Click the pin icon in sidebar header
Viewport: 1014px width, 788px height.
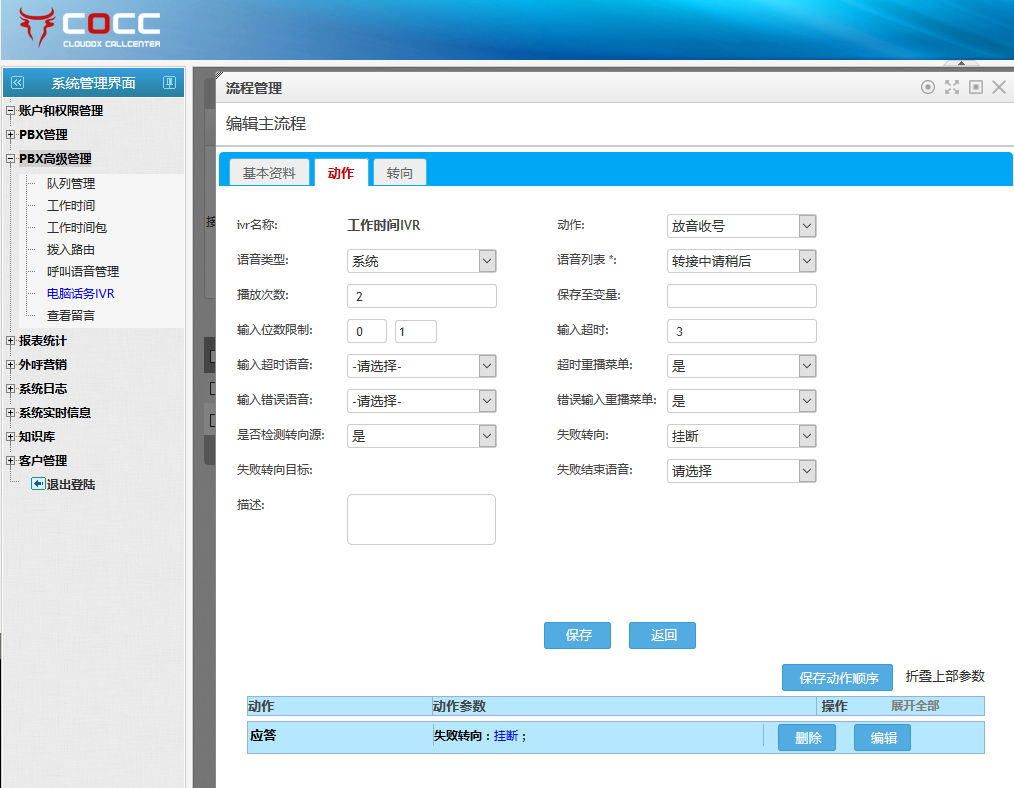pos(169,83)
